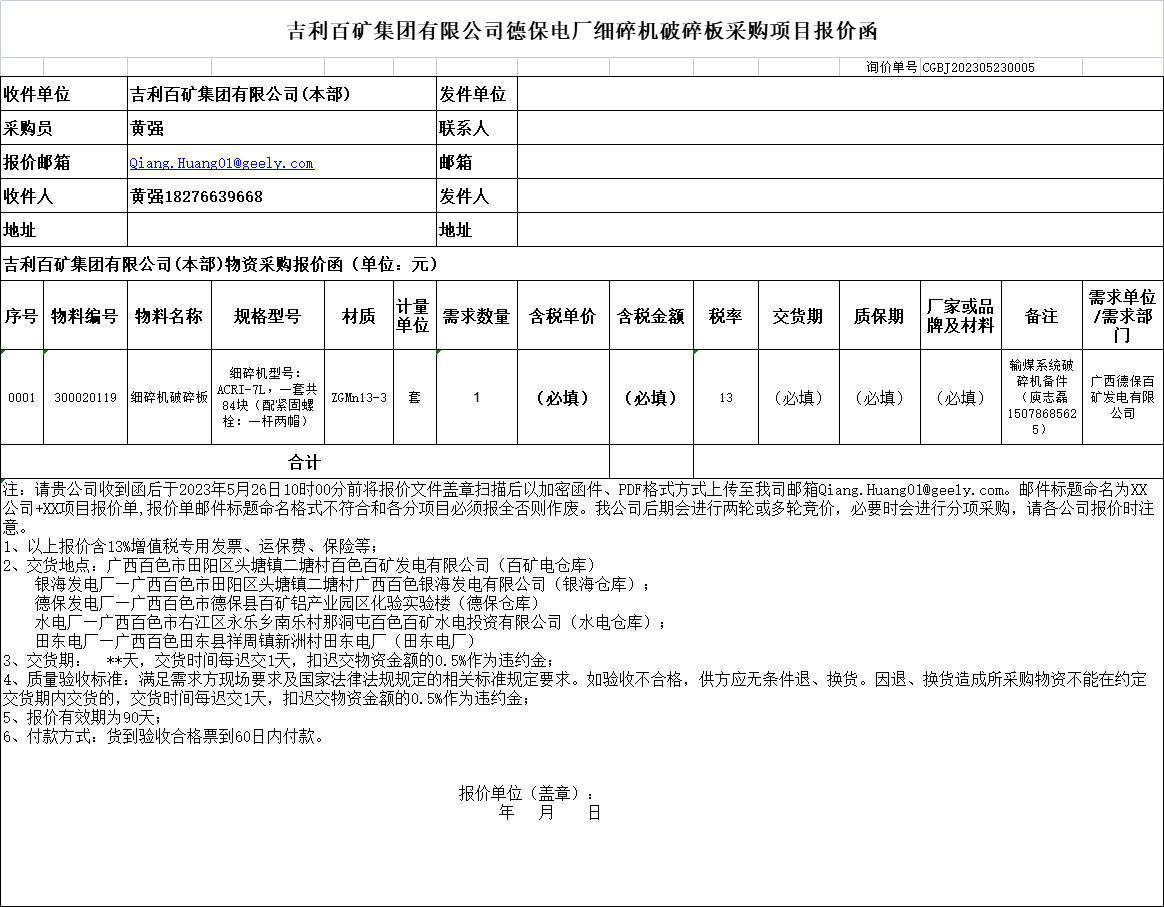Click the 含税单价 column header

(563, 315)
